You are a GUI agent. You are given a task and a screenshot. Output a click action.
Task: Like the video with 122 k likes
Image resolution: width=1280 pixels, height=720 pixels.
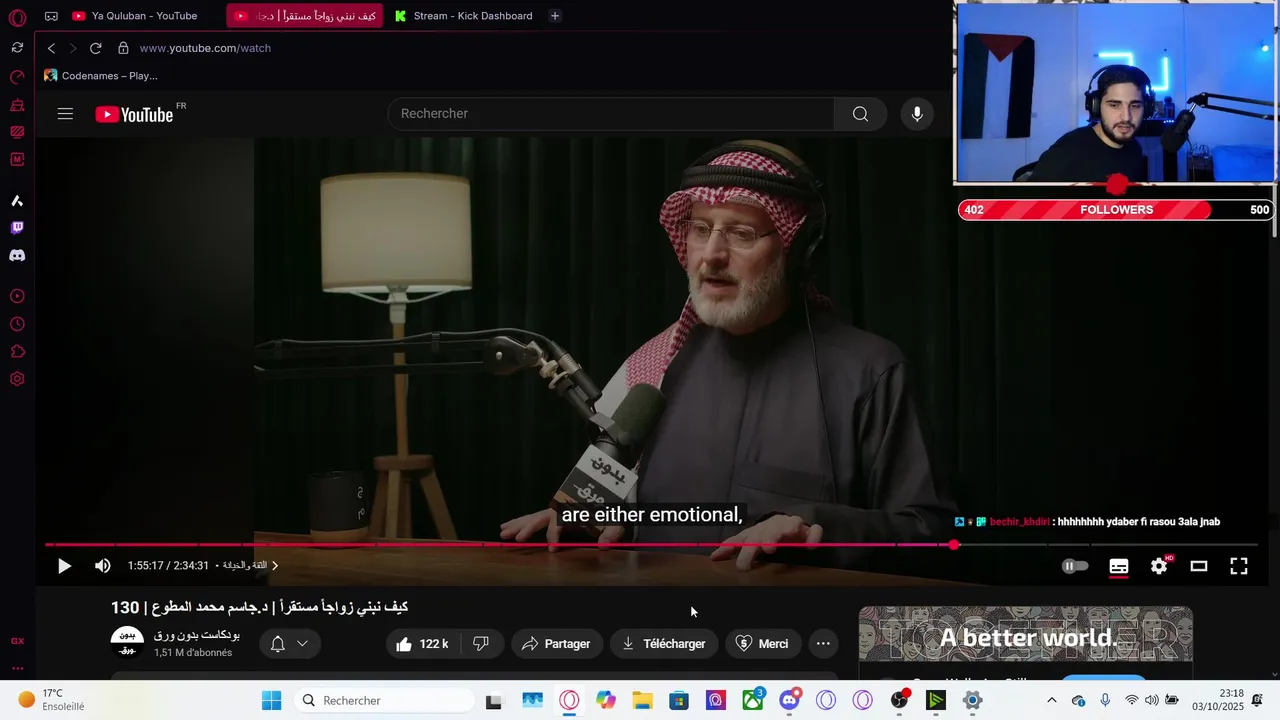click(x=422, y=644)
